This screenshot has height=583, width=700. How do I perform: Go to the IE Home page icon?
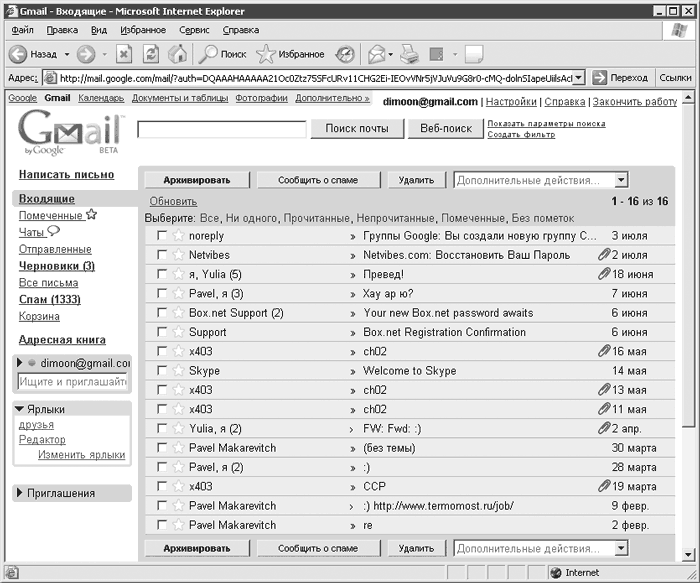click(176, 54)
